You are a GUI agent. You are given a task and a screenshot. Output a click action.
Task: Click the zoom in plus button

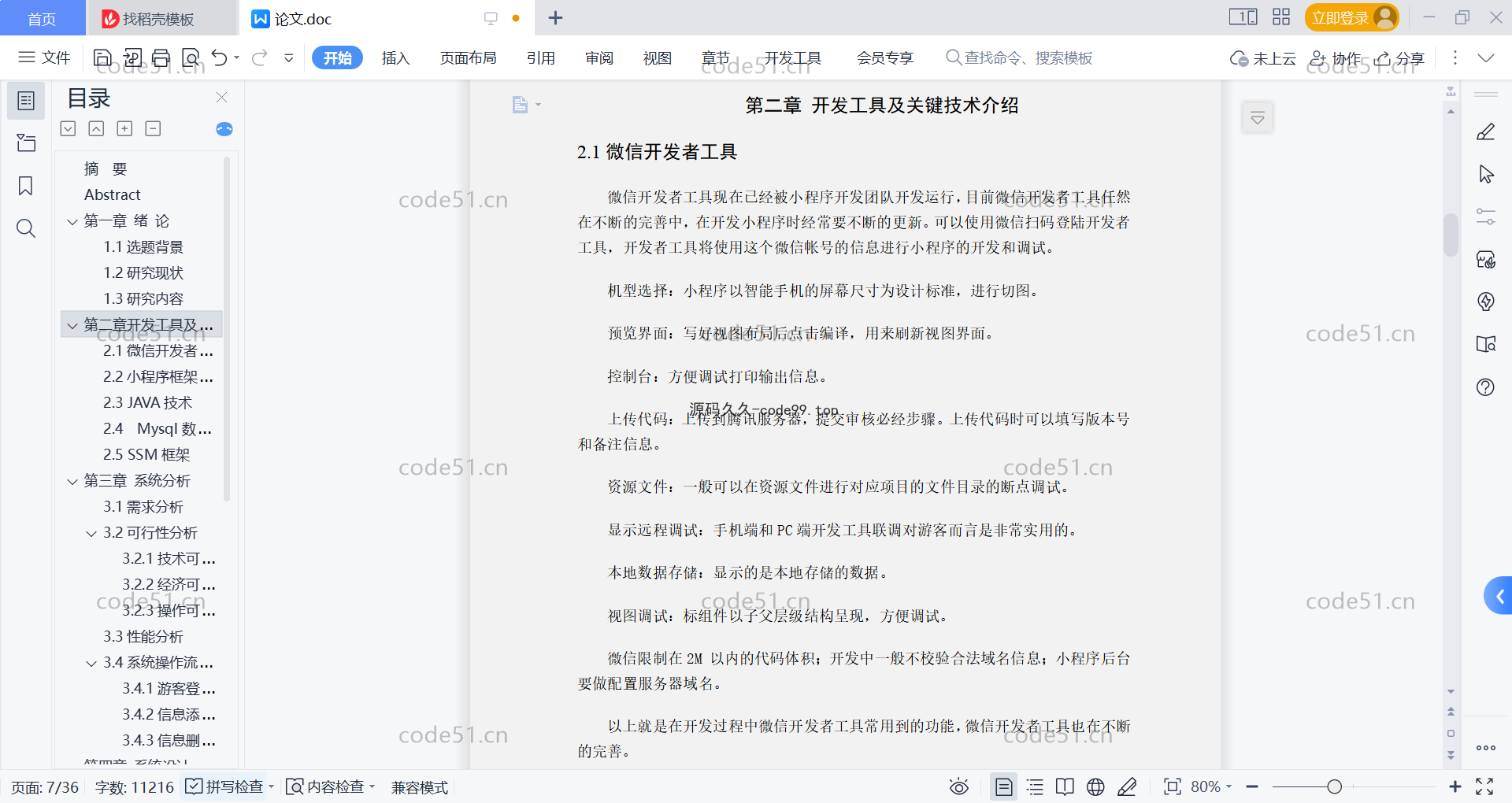pos(1455,786)
